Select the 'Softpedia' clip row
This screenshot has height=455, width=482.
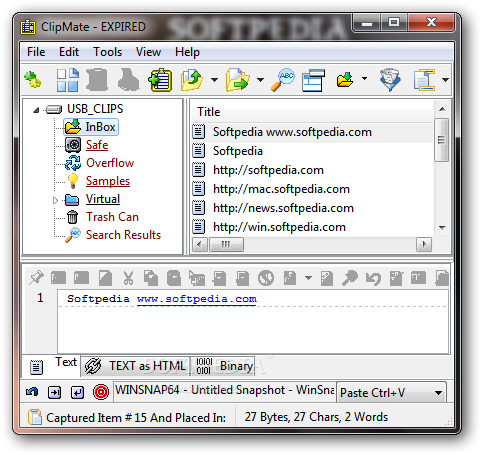coord(312,151)
